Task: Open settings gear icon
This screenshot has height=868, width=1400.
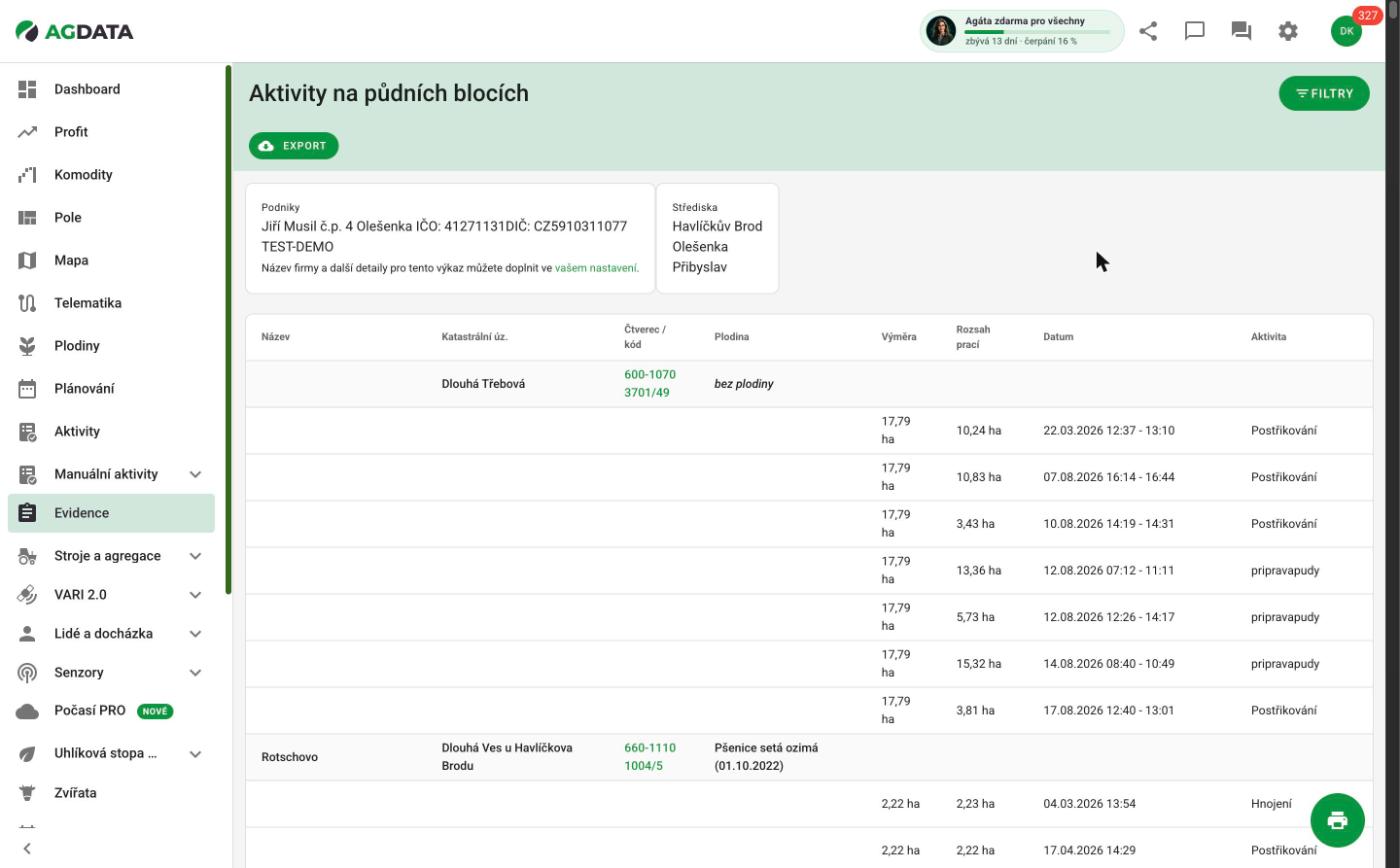Action: point(1288,31)
